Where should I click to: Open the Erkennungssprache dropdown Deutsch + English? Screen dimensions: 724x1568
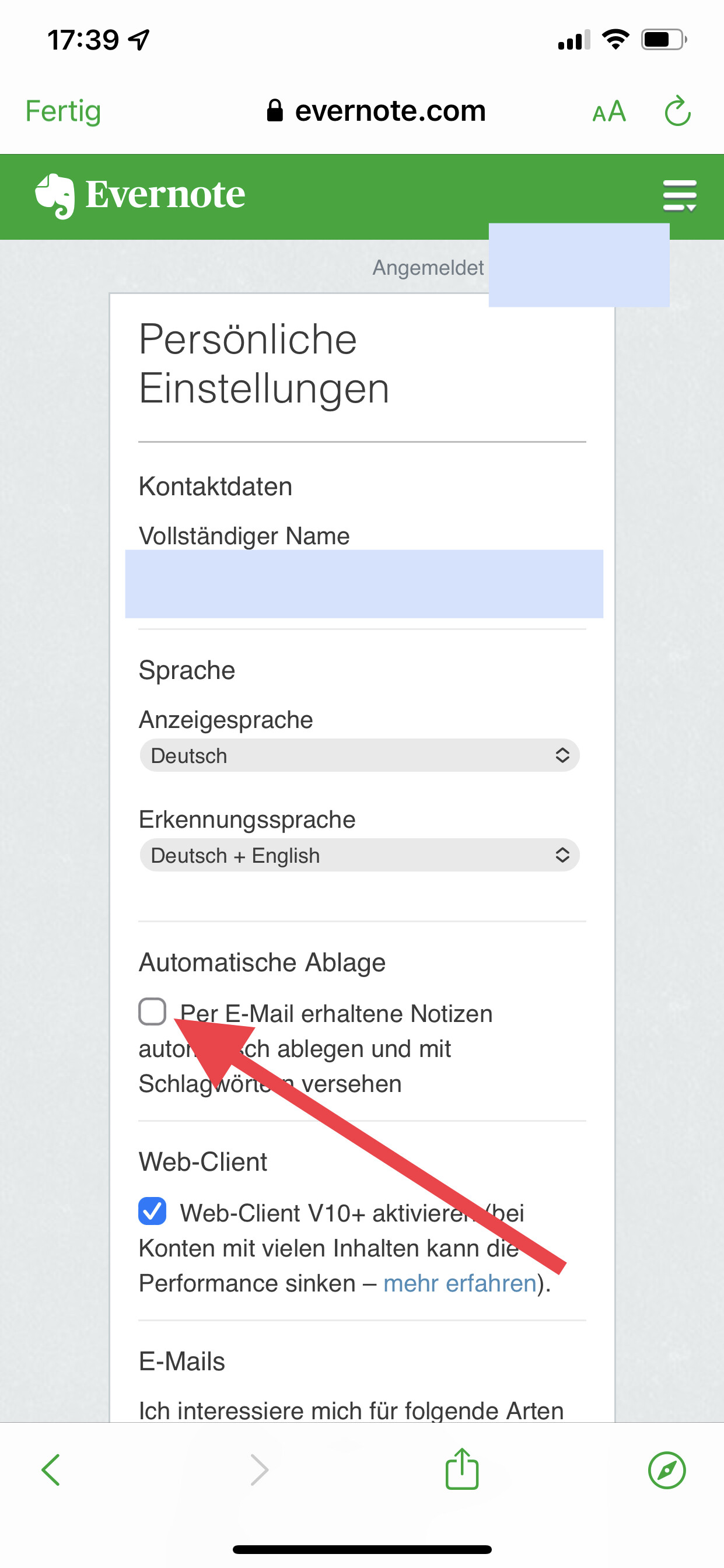pos(359,855)
